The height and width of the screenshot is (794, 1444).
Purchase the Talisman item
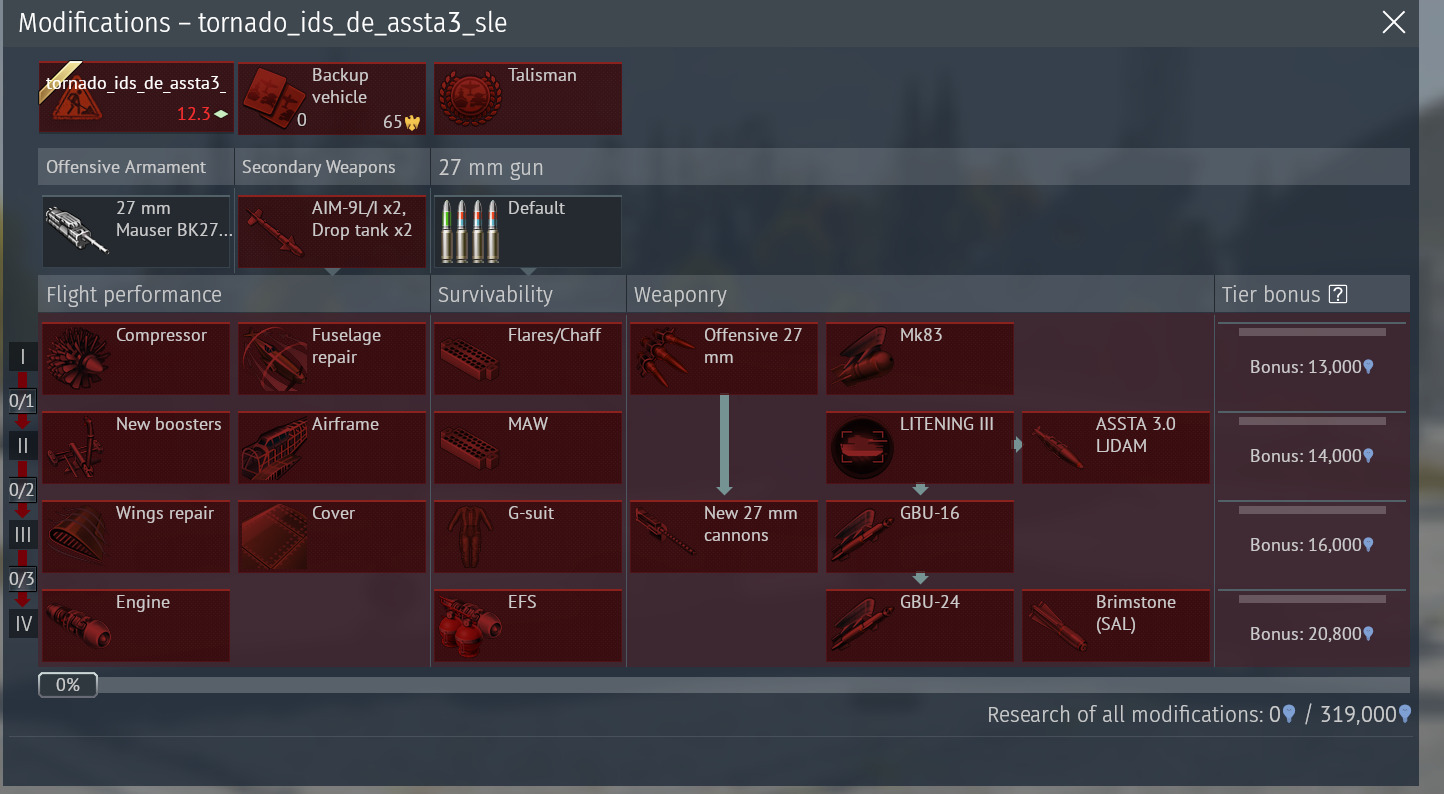[527, 98]
